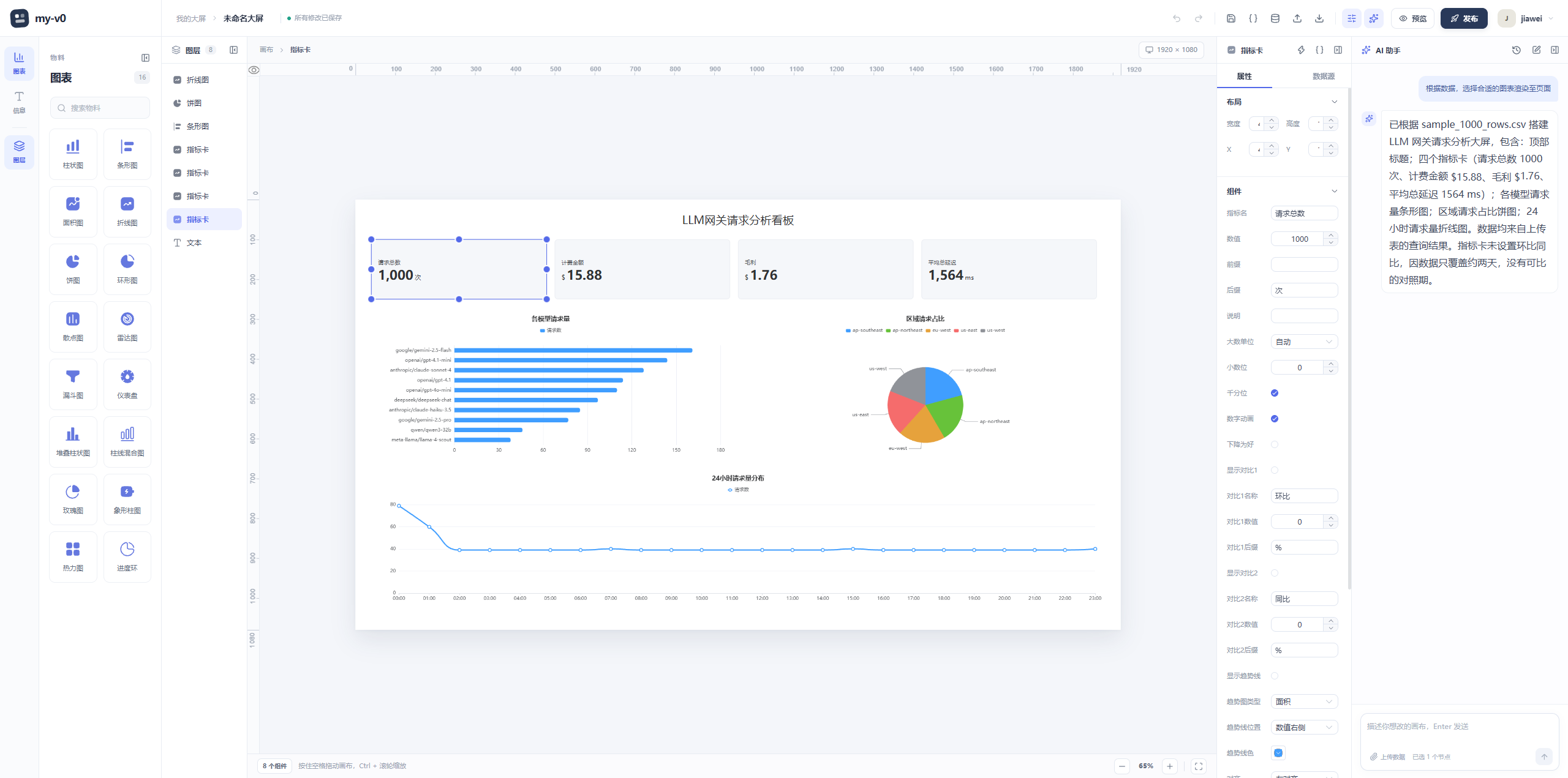Click the redo arrow in top toolbar
Screen dimensions: 1568x778
1199,18
